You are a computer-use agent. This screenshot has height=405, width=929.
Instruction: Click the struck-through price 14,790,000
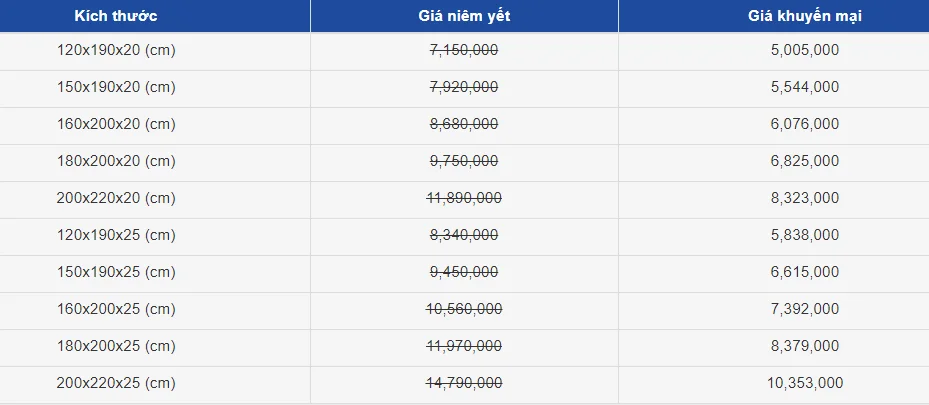coord(464,383)
